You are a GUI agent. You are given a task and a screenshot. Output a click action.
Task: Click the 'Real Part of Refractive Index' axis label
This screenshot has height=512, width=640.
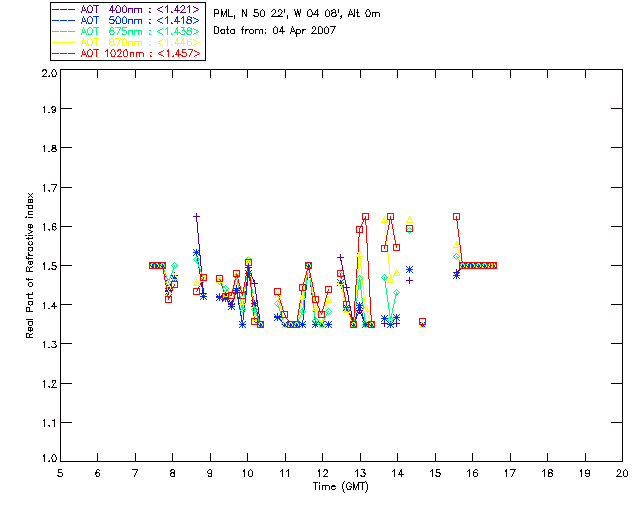pos(29,265)
